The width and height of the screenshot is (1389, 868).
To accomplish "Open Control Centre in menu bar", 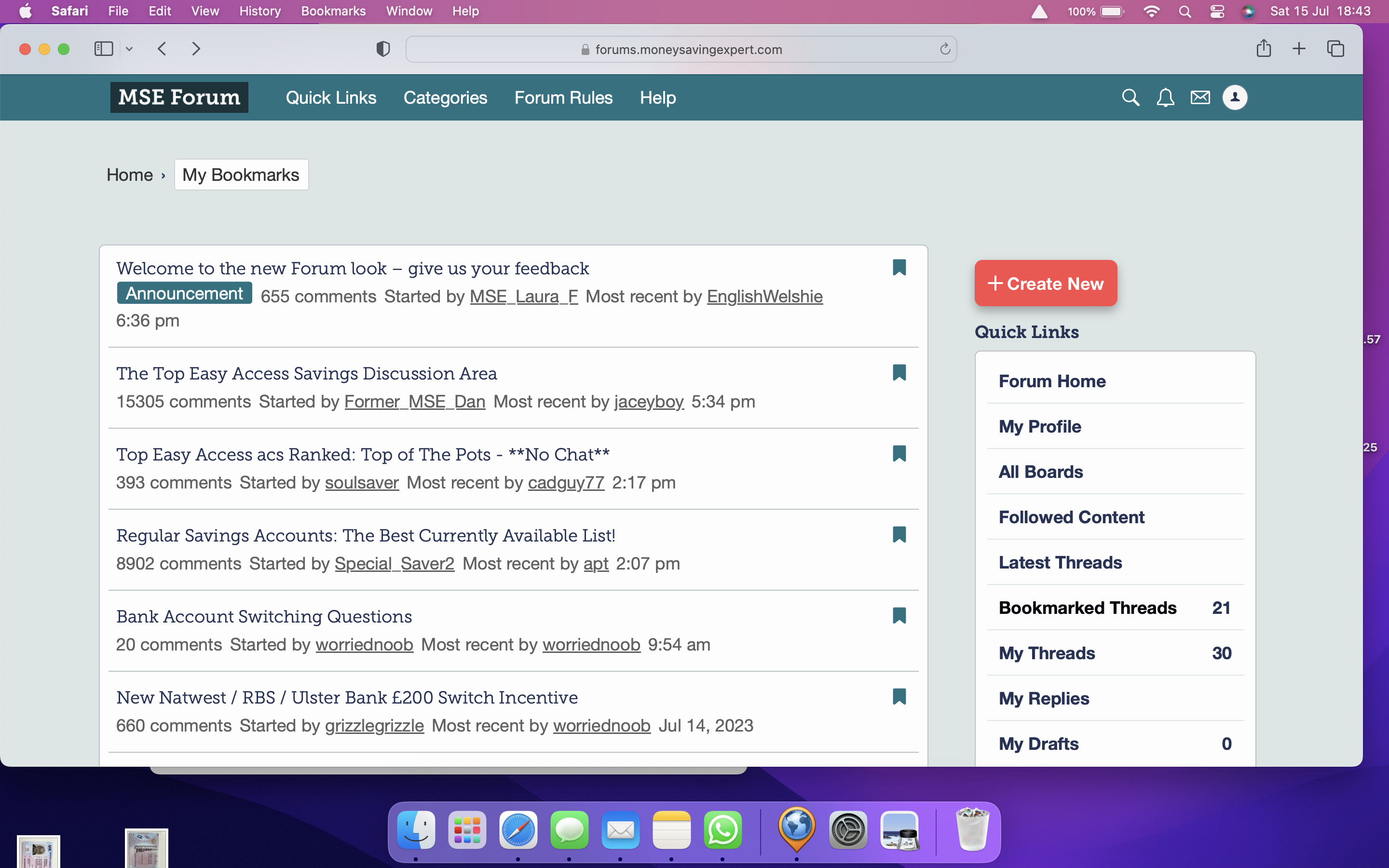I will [1217, 12].
